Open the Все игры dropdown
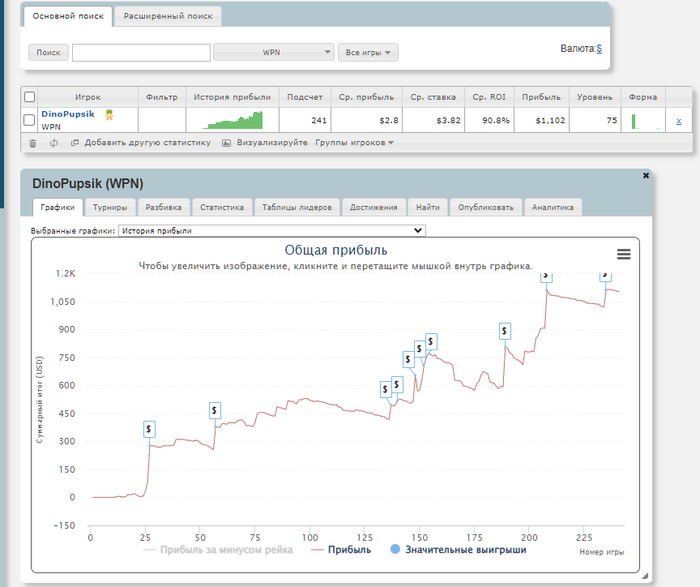The image size is (700, 587). pos(368,52)
